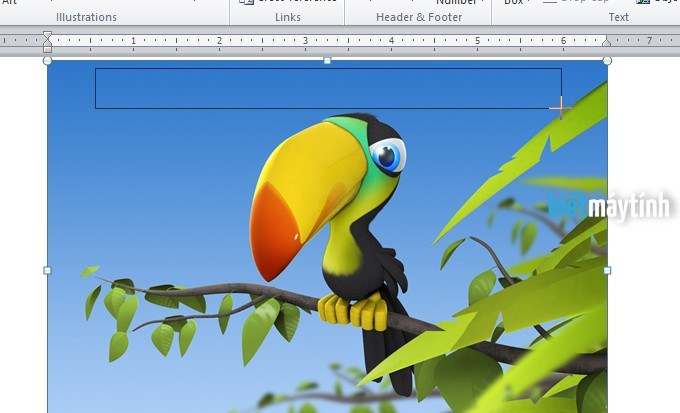Screen dimensions: 680x413
Task: Set a tab stop at ruler mark 1
Action: pos(134,41)
